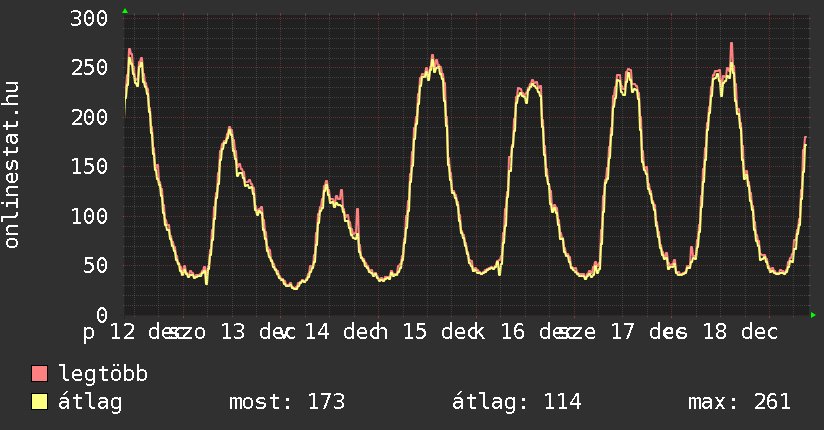Image resolution: width=824 pixels, height=430 pixels.
Task: Click the green arrow atop the Y-axis
Action: [x=125, y=11]
